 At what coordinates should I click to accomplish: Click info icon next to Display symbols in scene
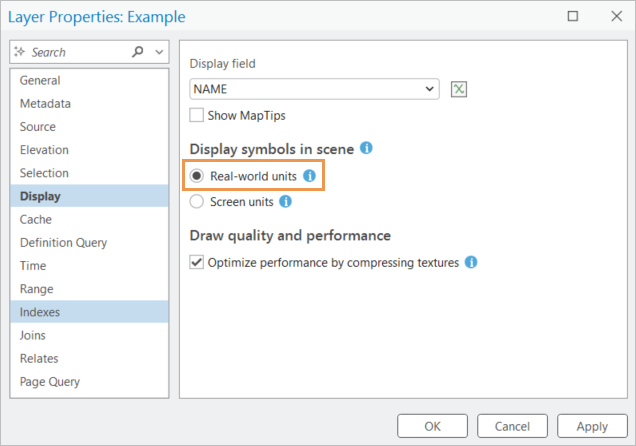[x=366, y=148]
